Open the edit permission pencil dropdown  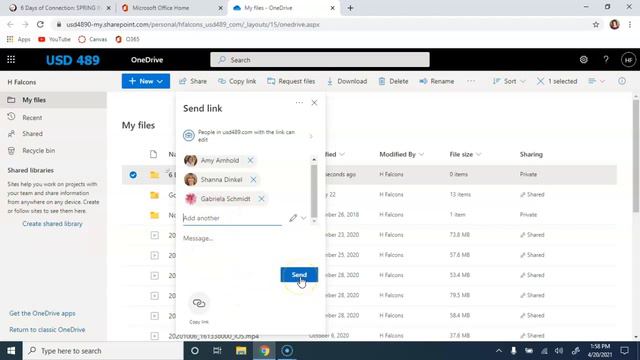pos(298,218)
